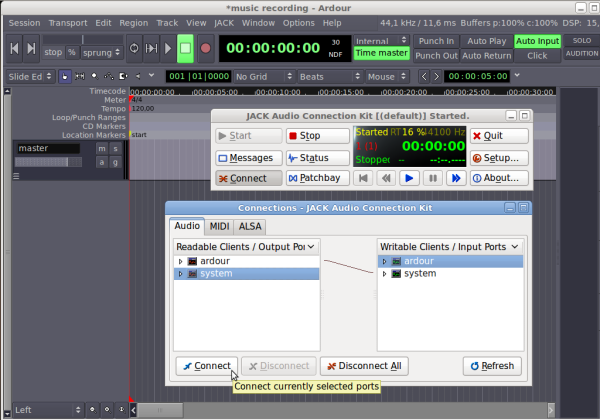Toggle Punch In

tap(436, 41)
